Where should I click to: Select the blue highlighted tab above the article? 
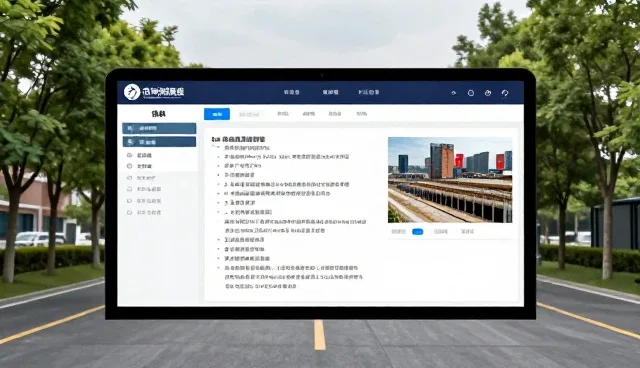tap(217, 114)
